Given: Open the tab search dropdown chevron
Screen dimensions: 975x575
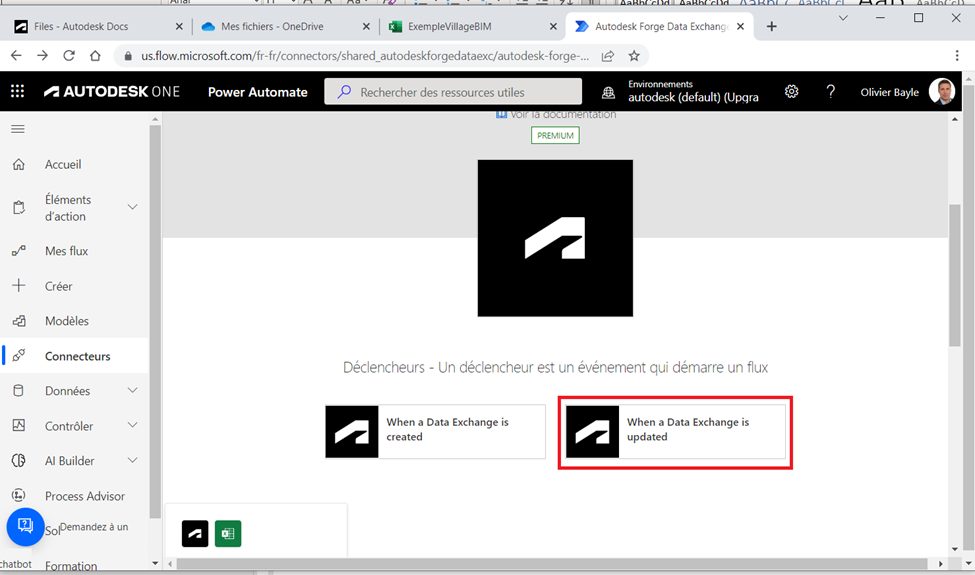Looking at the screenshot, I should point(843,18).
